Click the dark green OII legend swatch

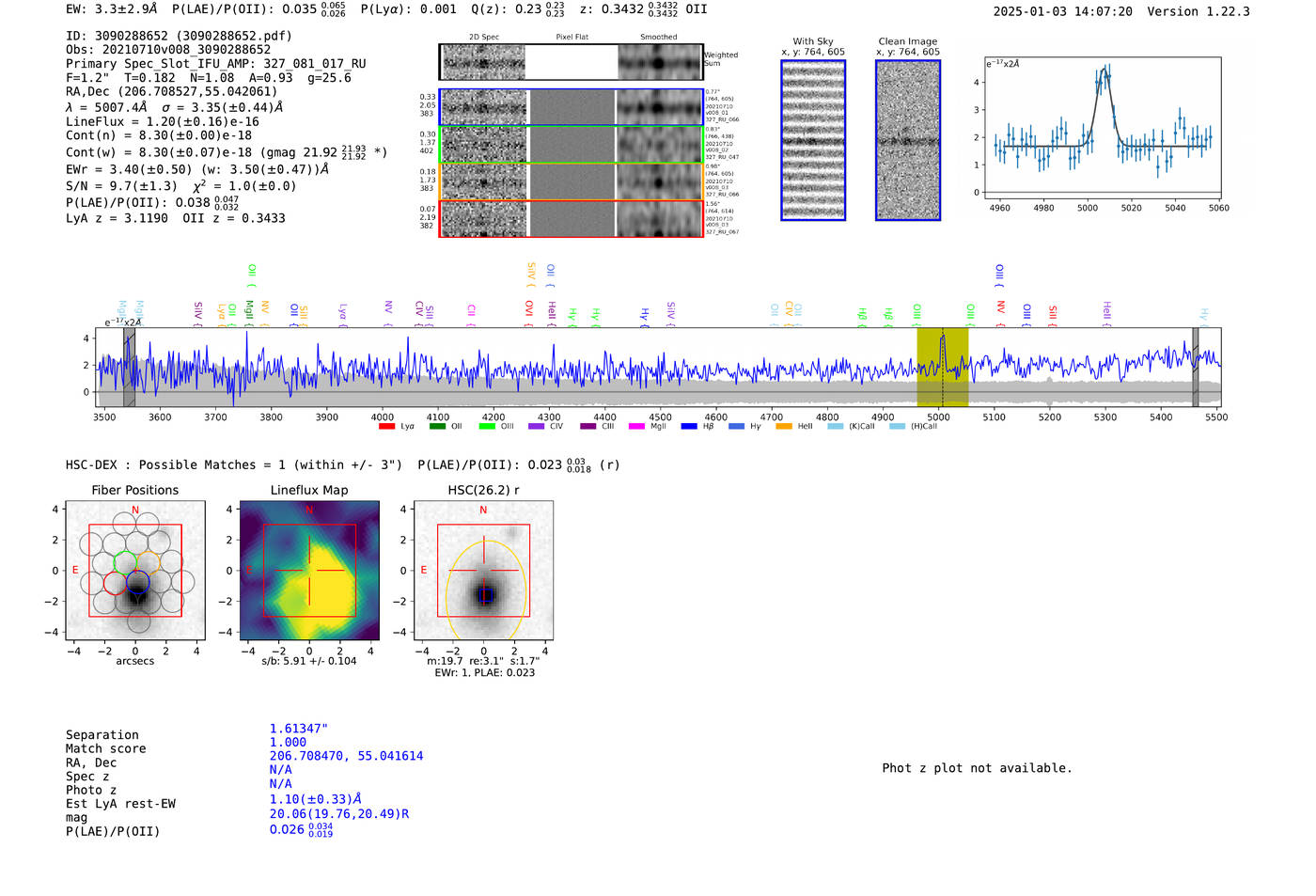[437, 427]
